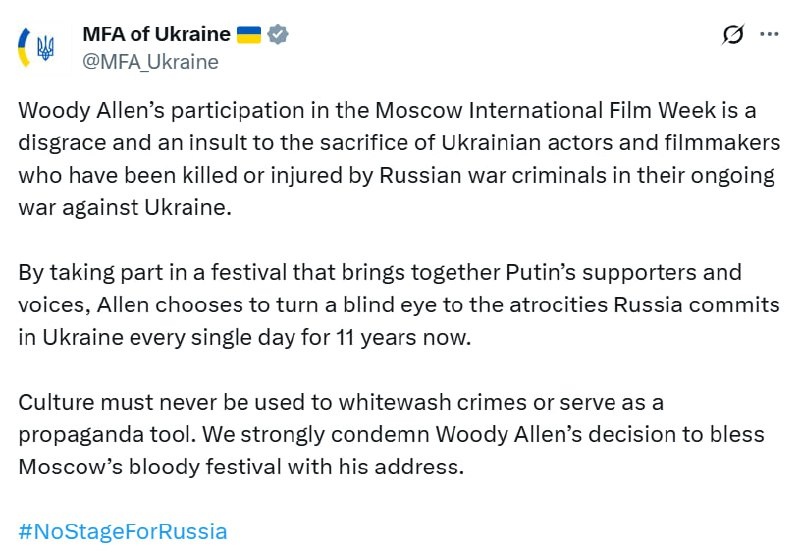Open the three-dot More options menu
The width and height of the screenshot is (800, 552).
[x=769, y=35]
